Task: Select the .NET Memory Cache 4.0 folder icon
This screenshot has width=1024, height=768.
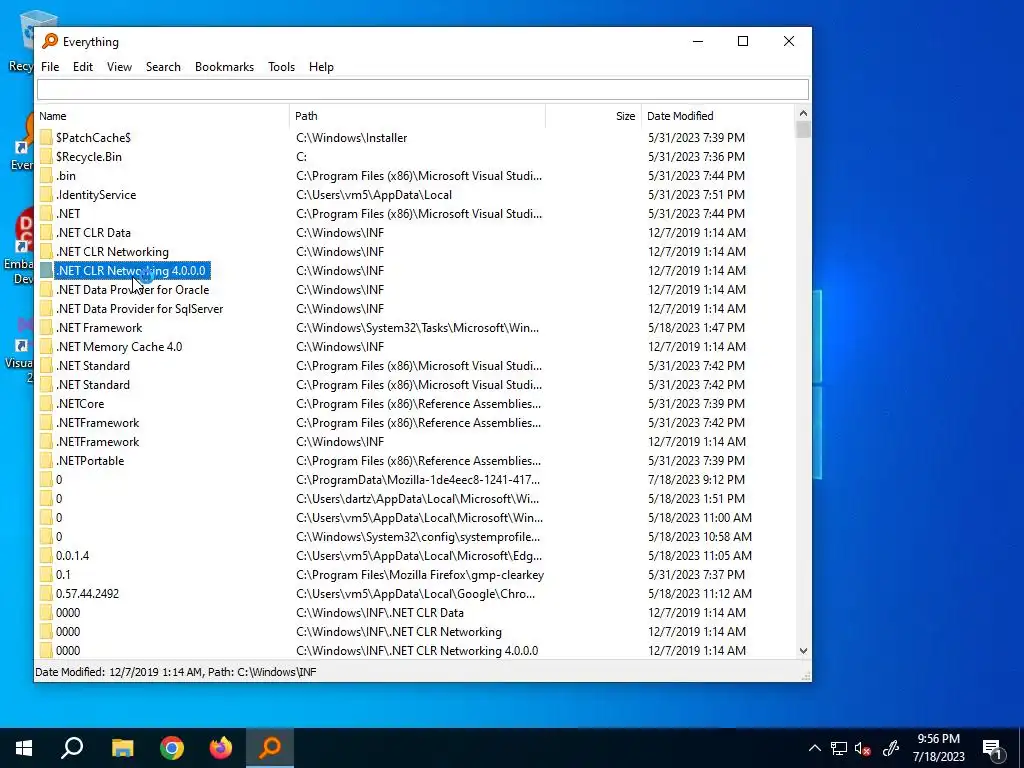Action: point(46,346)
